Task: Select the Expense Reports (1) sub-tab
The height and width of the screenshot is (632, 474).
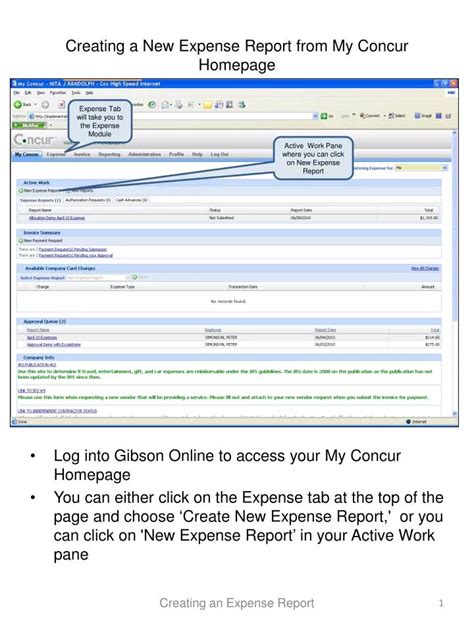Action: 40,200
